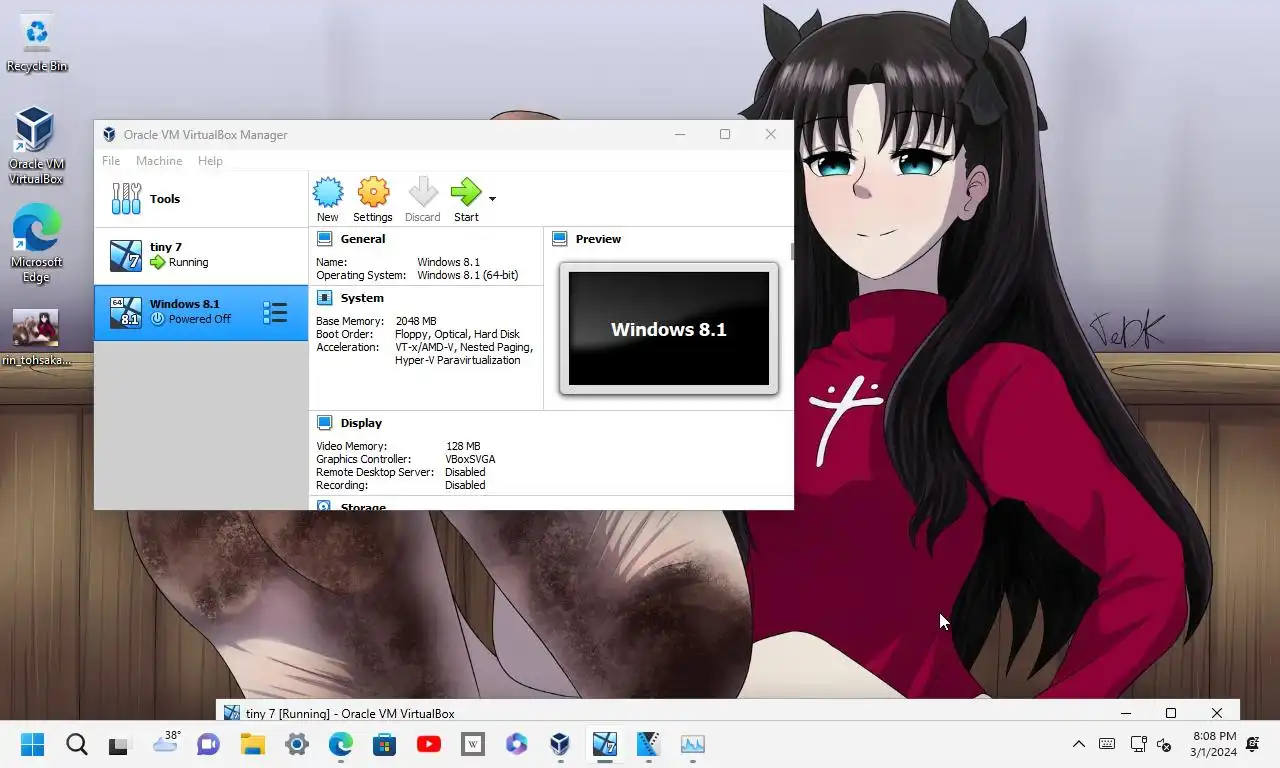Viewport: 1280px width, 768px height.
Task: Switch to VirtualBox Manager taskbar icon
Action: tap(560, 744)
